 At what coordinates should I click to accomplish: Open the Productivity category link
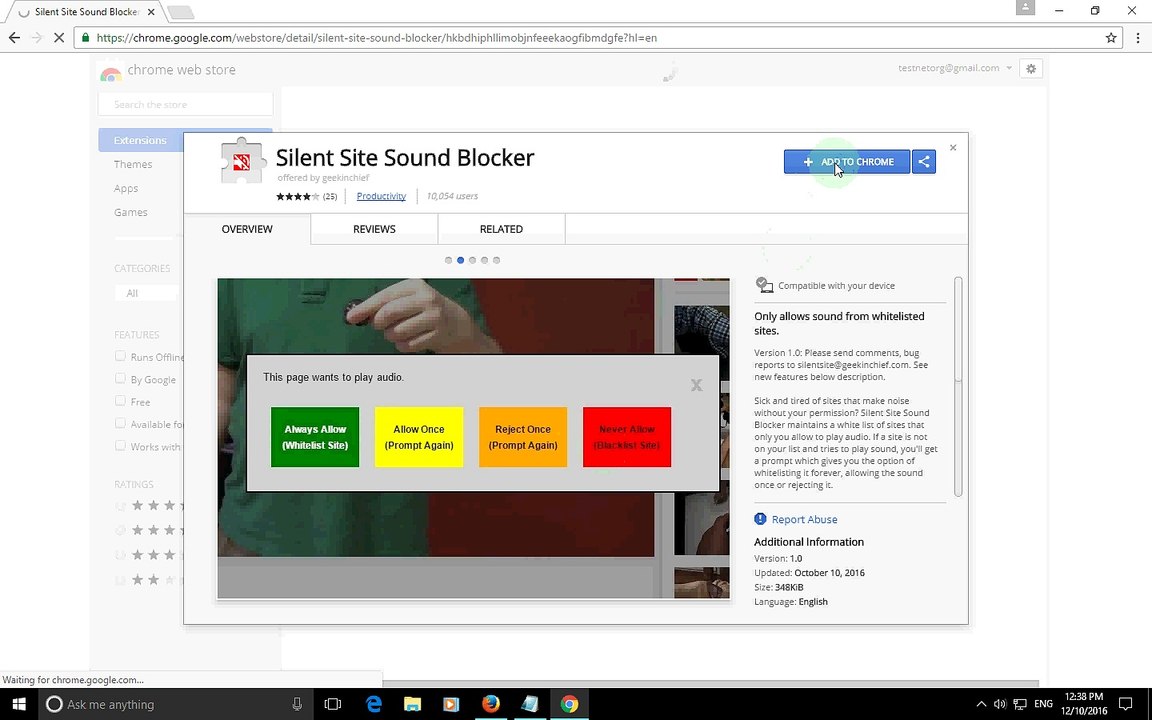381,196
